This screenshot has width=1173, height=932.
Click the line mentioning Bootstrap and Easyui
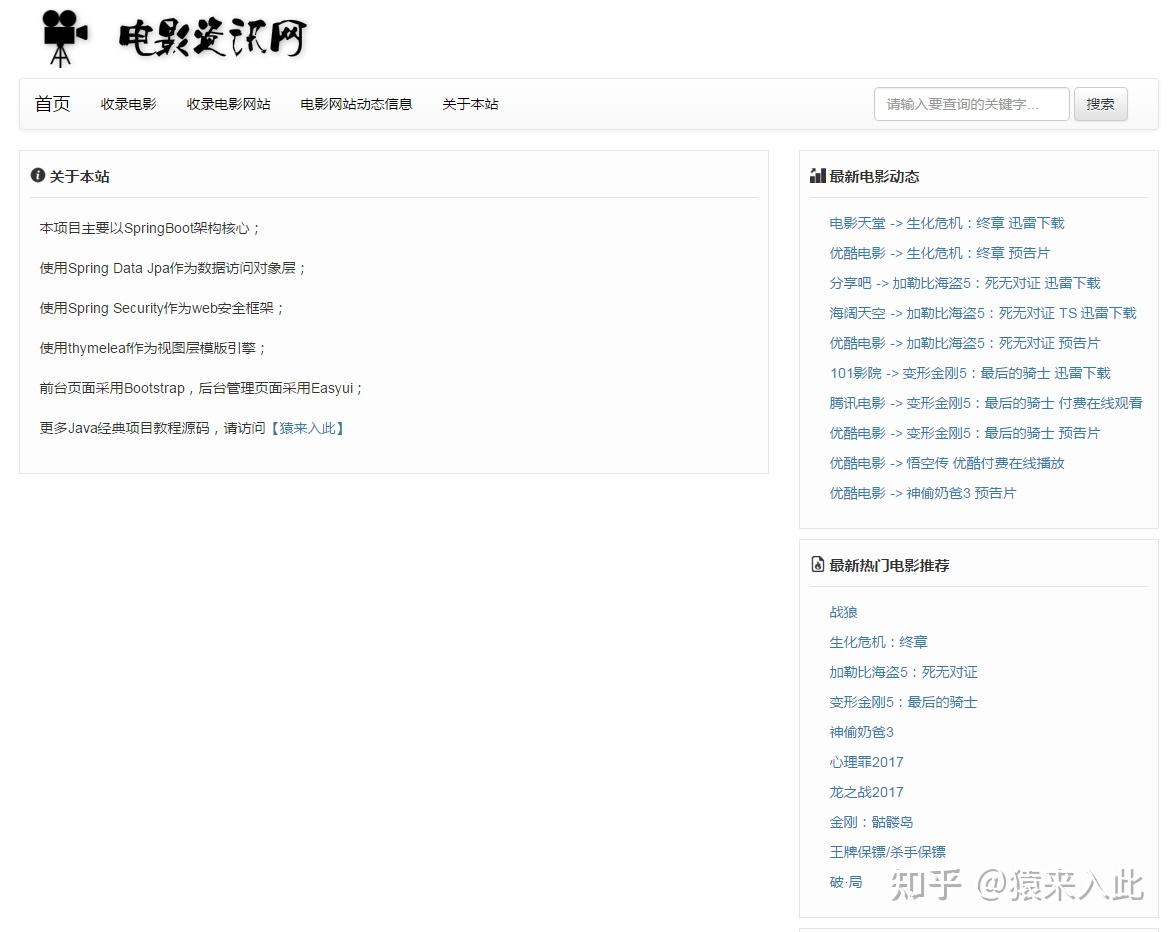pos(200,388)
